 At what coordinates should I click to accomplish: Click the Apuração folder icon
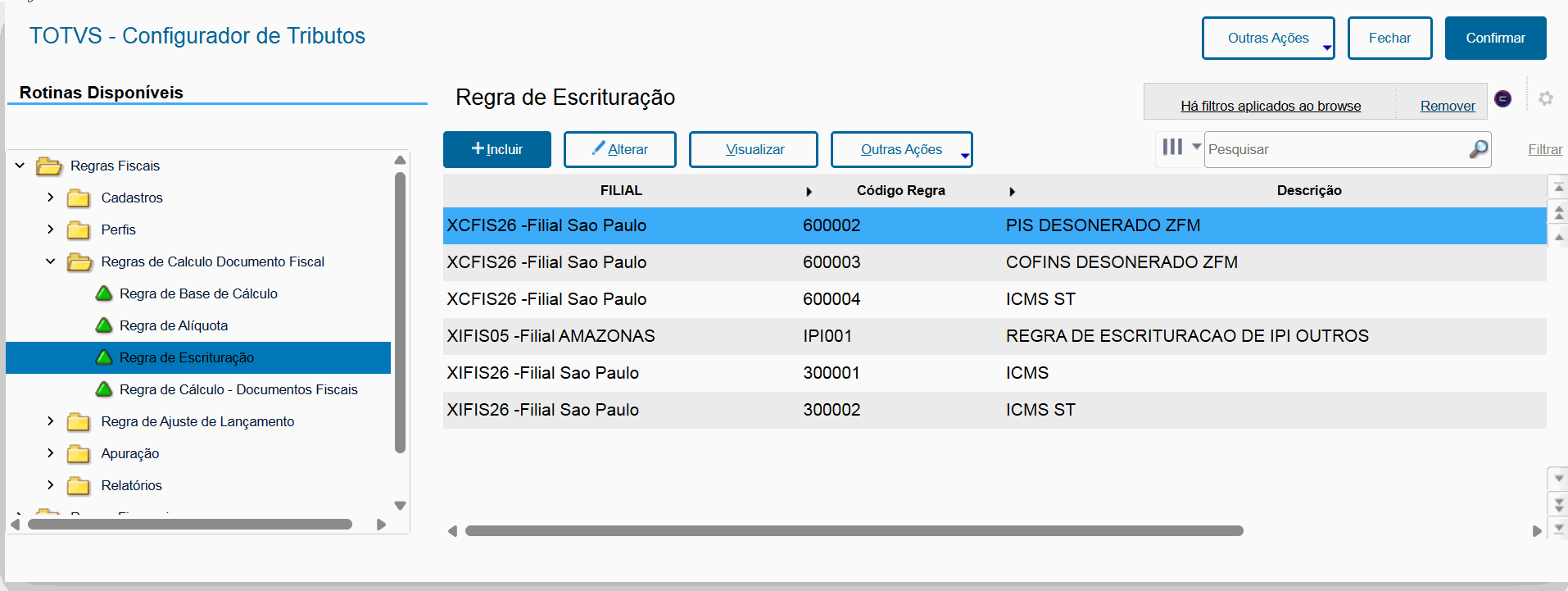(79, 454)
